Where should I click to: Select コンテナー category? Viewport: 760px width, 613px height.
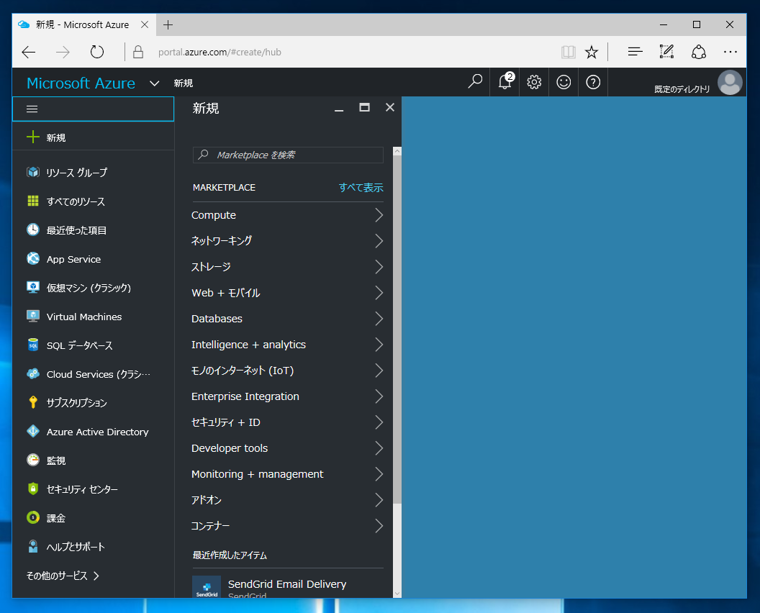[x=287, y=526]
